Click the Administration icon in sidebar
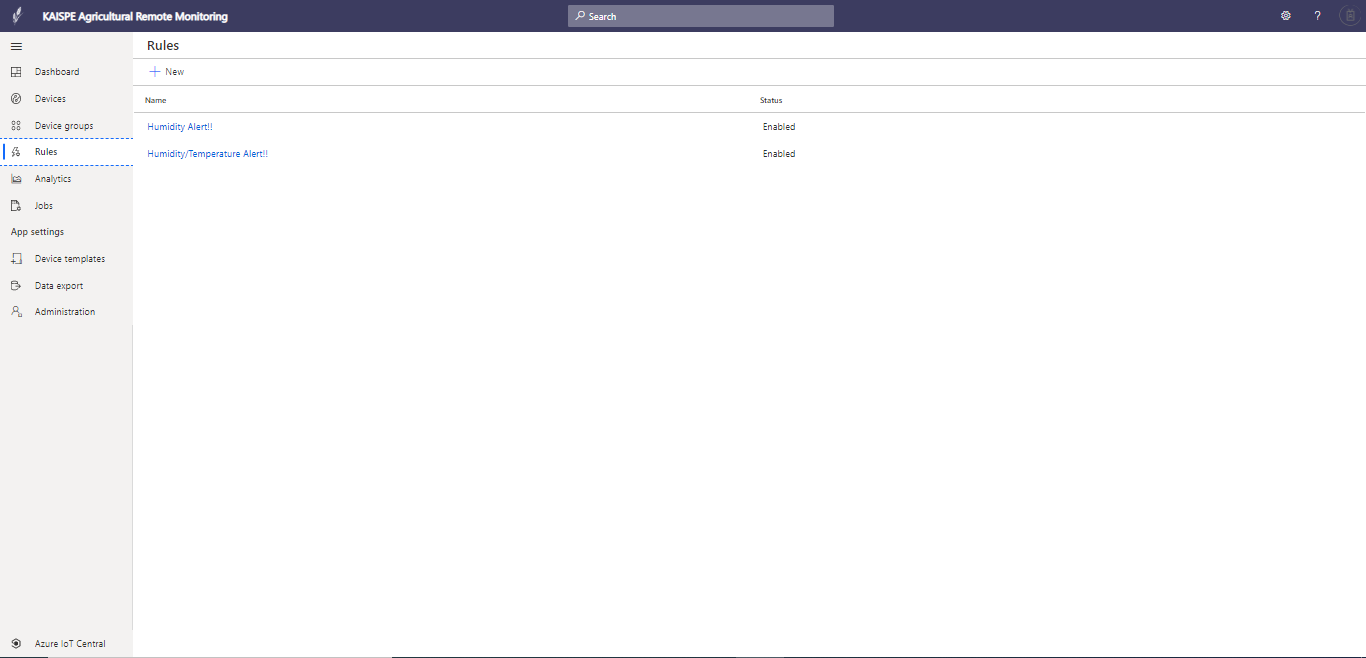Image resolution: width=1366 pixels, height=658 pixels. tap(16, 312)
